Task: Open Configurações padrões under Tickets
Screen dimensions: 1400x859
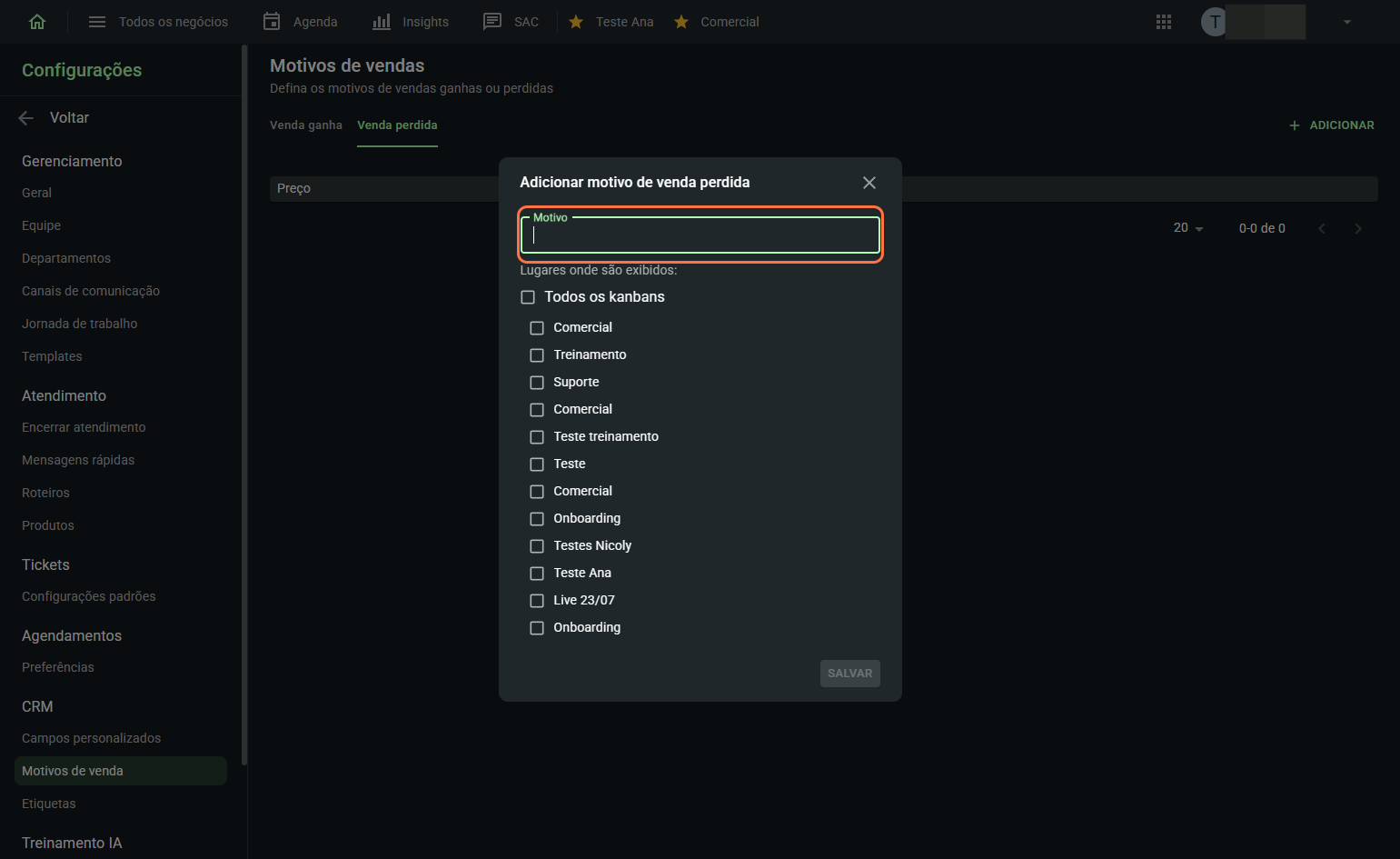Action: click(89, 596)
